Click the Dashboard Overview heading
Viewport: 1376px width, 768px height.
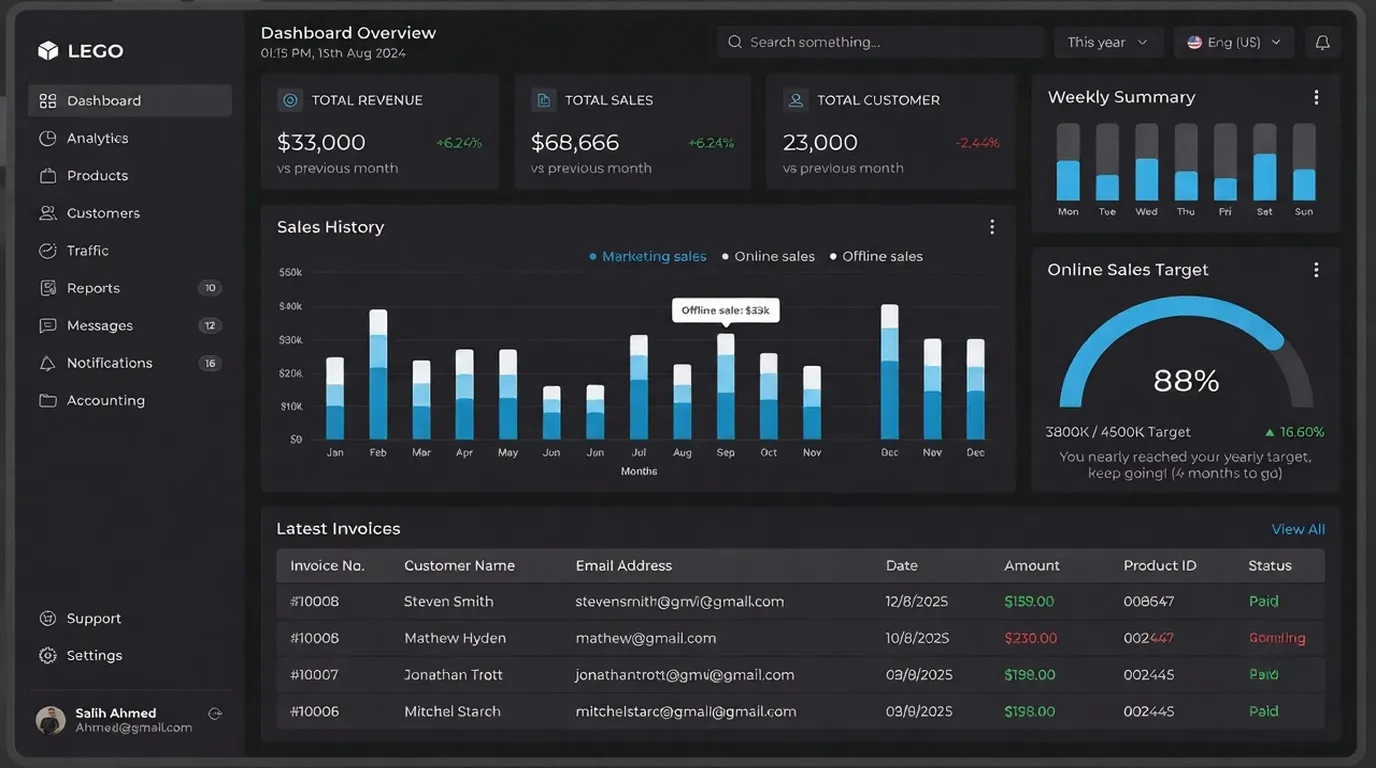coord(348,33)
